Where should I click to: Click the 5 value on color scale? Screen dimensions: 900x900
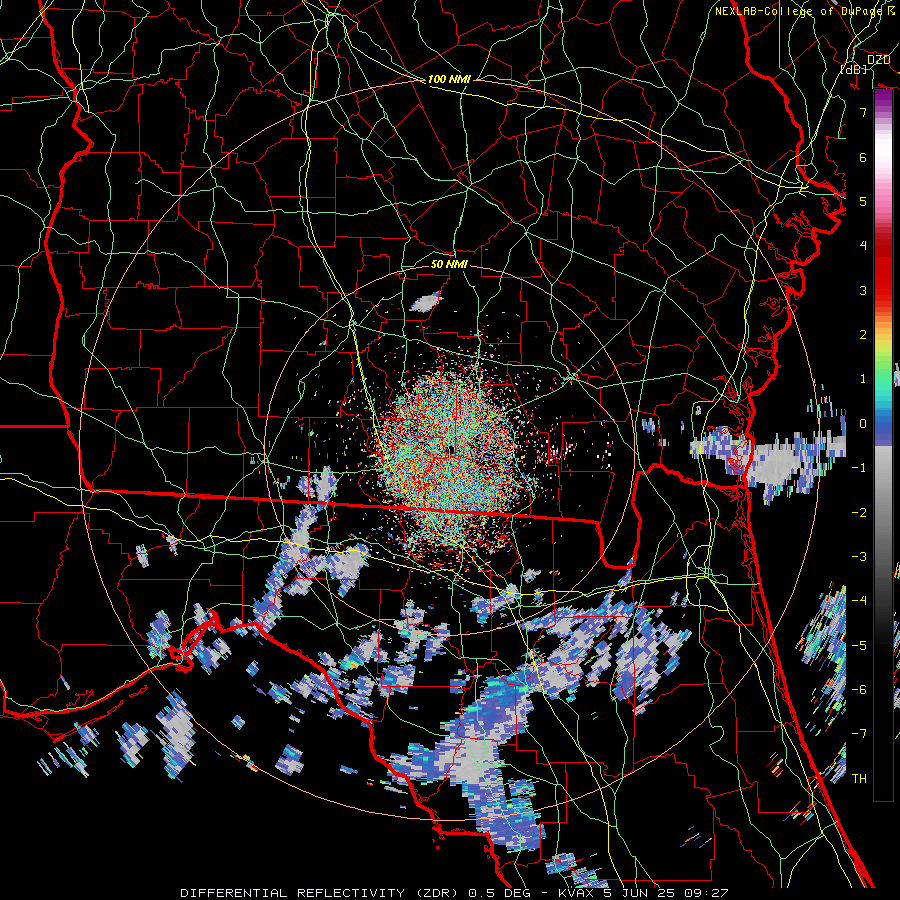point(863,201)
